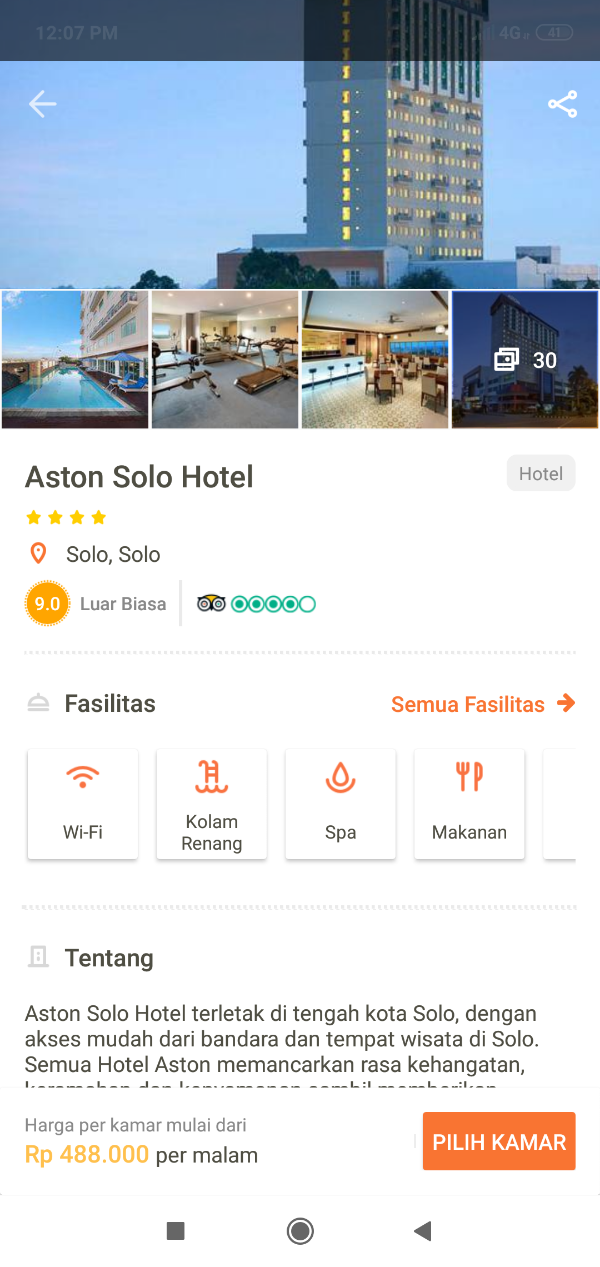600x1267 pixels.
Task: Expand Semua Fasilitas list
Action: (482, 704)
